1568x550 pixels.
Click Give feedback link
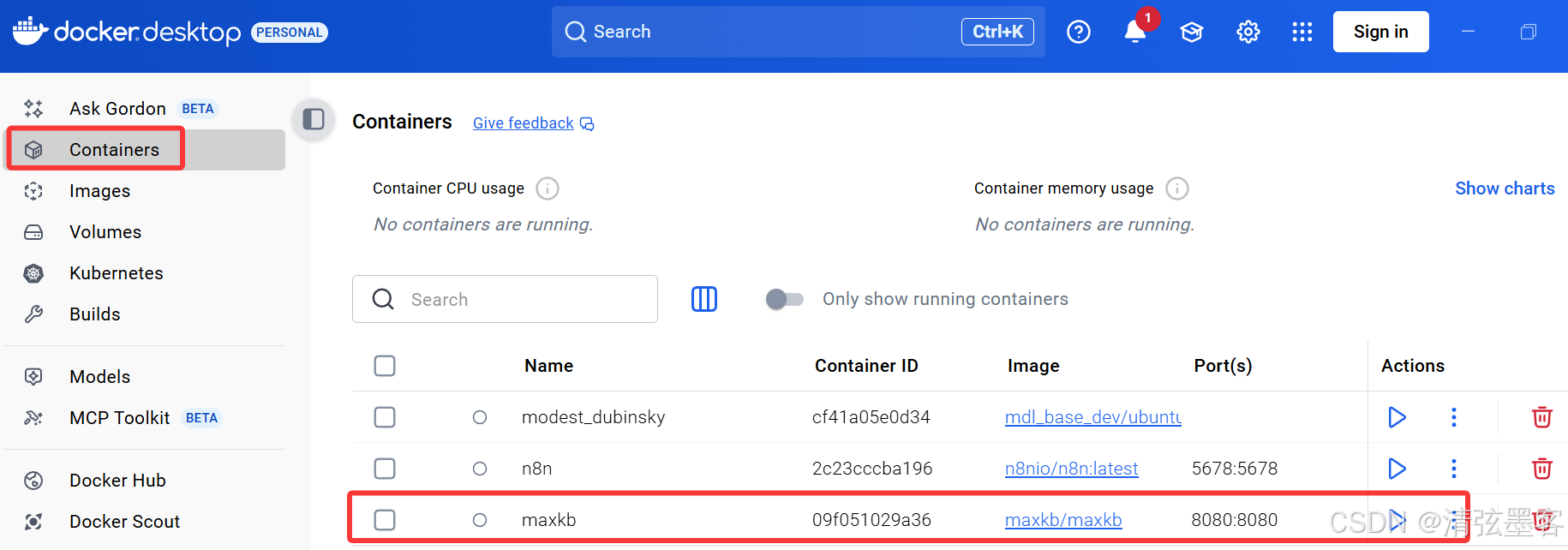coord(524,123)
